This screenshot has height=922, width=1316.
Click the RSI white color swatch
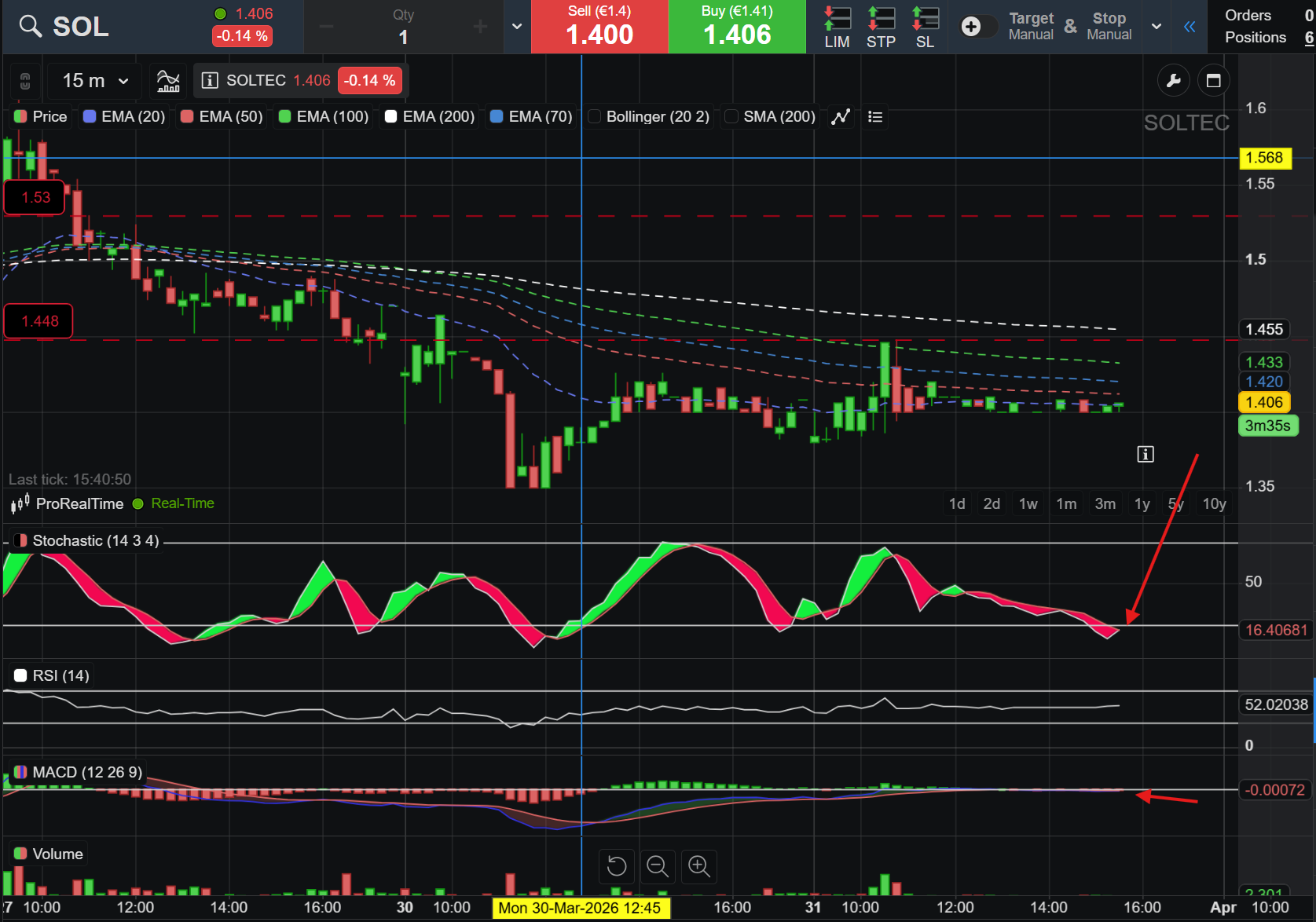pyautogui.click(x=20, y=675)
